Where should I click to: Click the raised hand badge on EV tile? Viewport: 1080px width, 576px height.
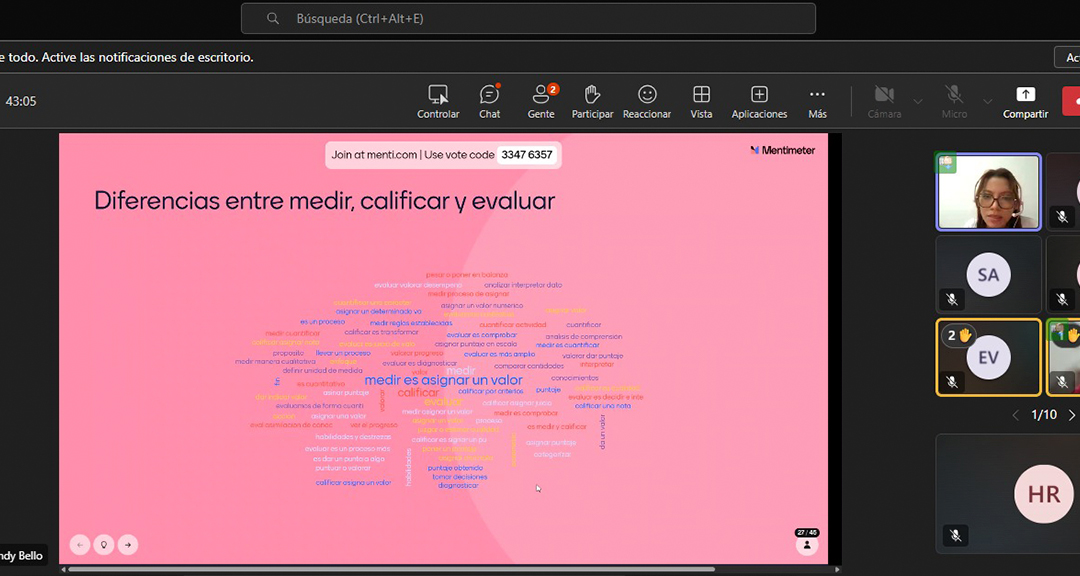[959, 336]
